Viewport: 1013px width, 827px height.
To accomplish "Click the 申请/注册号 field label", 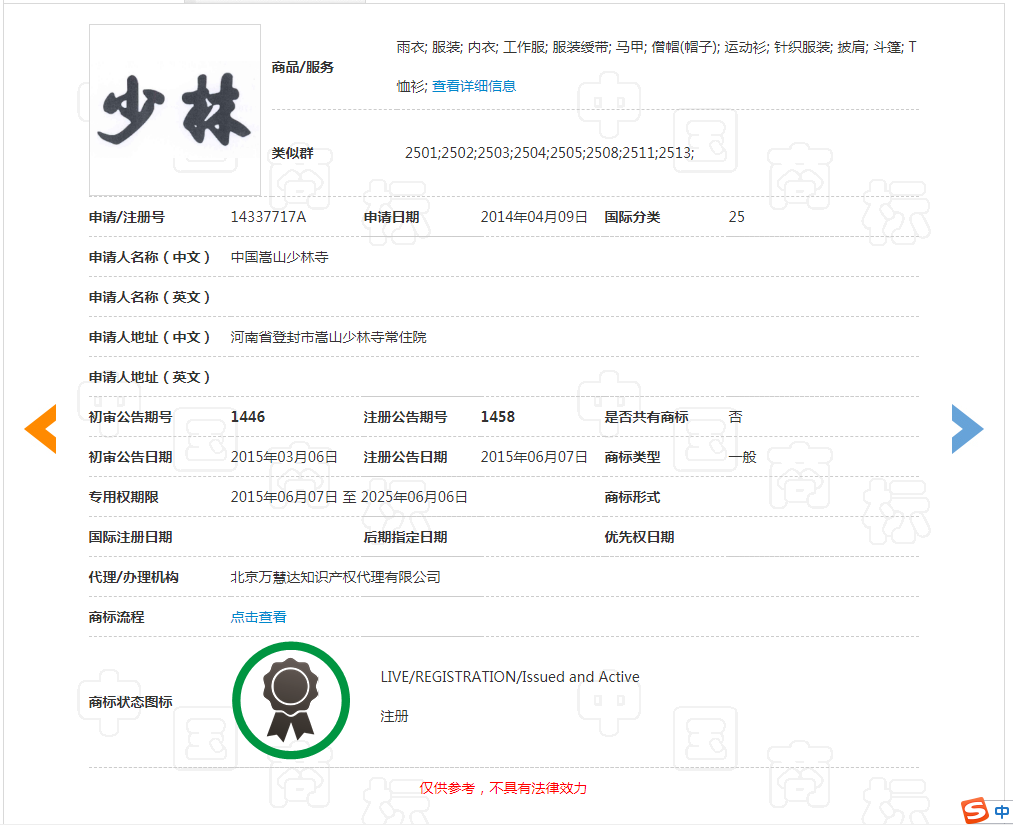I will click(x=127, y=217).
